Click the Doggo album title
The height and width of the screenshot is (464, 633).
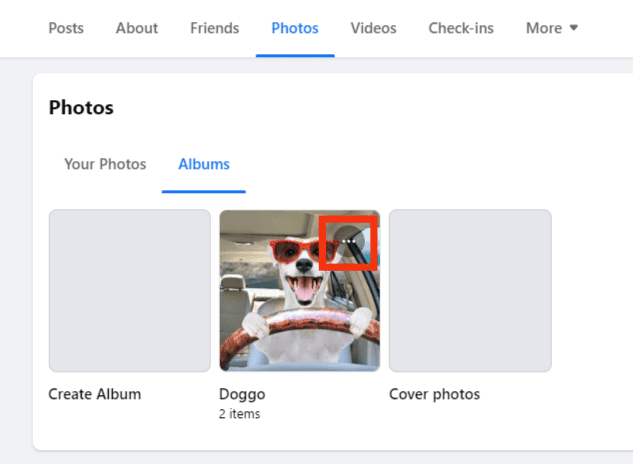[242, 394]
